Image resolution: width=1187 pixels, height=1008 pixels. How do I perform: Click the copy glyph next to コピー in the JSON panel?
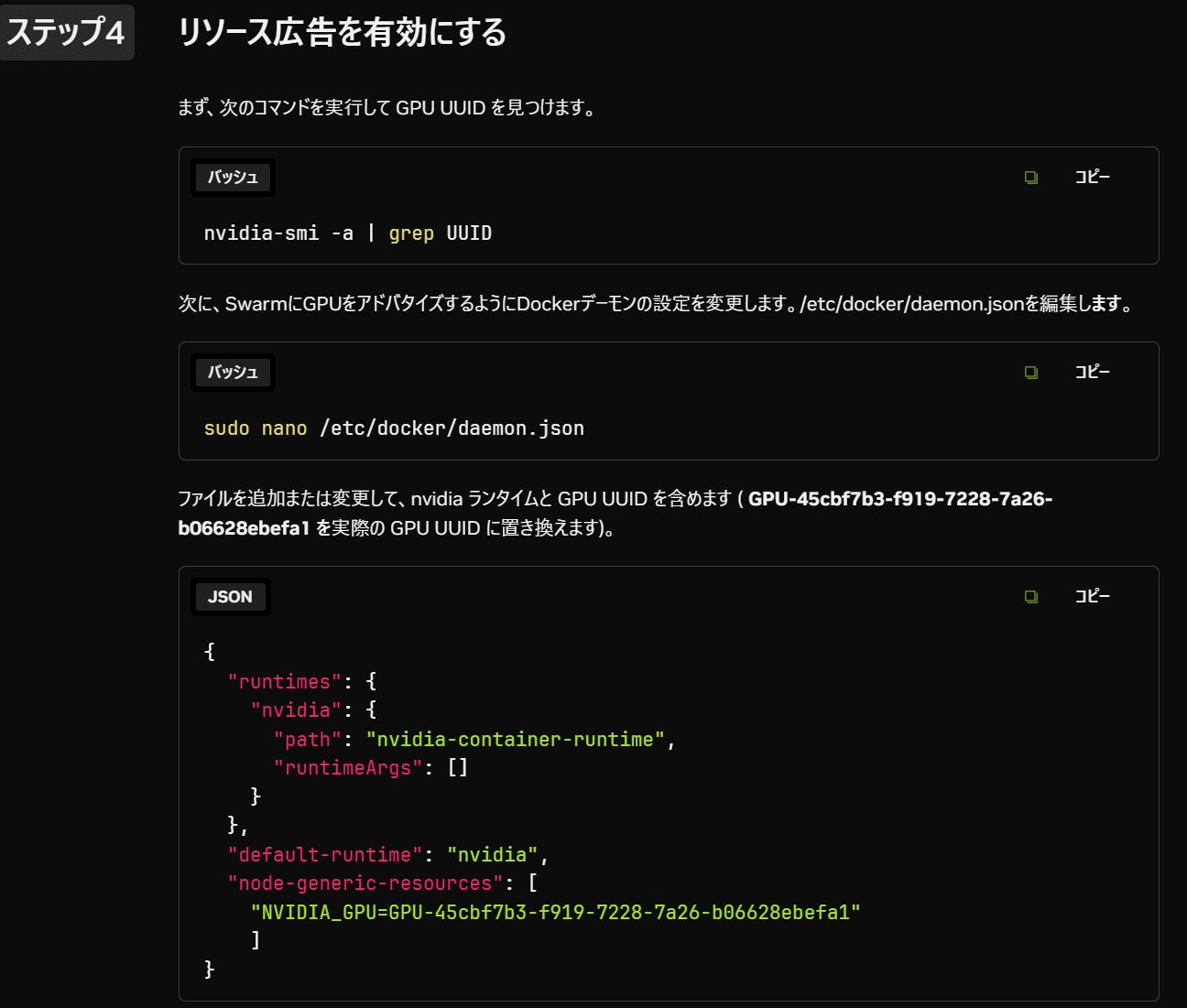click(x=1031, y=597)
